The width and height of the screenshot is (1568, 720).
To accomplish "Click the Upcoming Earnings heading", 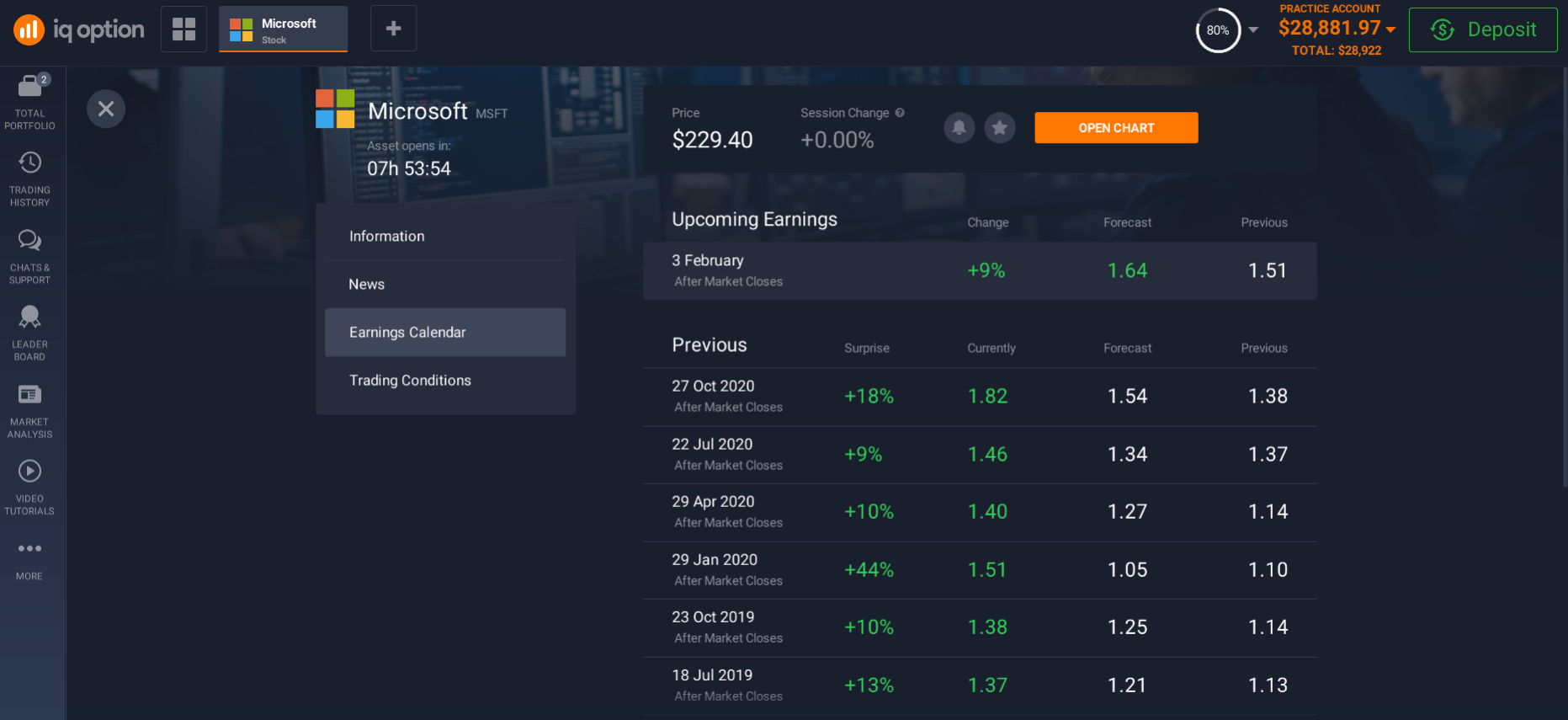I will [x=754, y=220].
